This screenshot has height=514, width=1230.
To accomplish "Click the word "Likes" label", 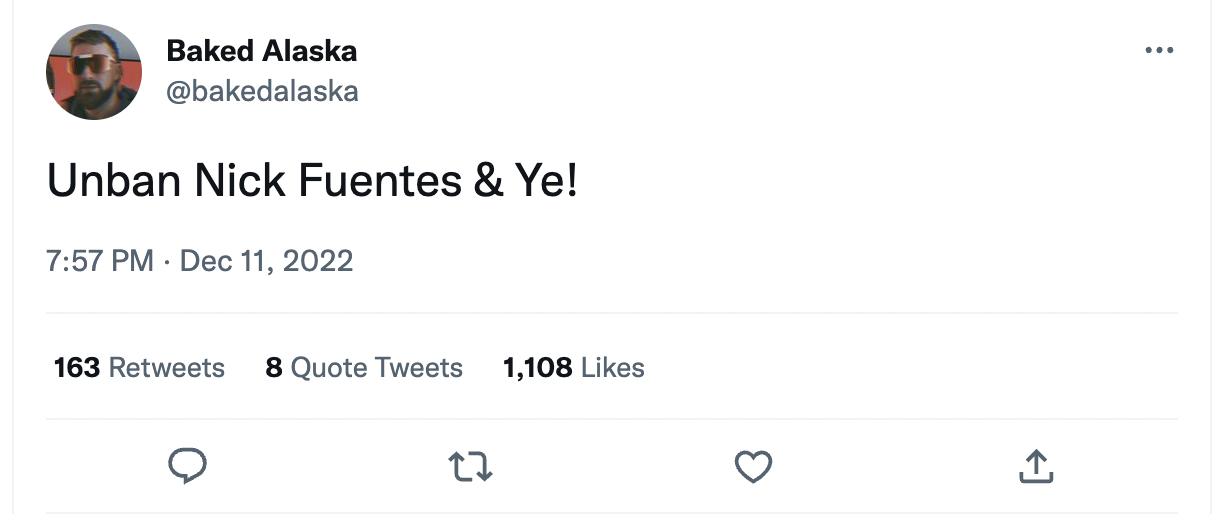I will tap(613, 368).
